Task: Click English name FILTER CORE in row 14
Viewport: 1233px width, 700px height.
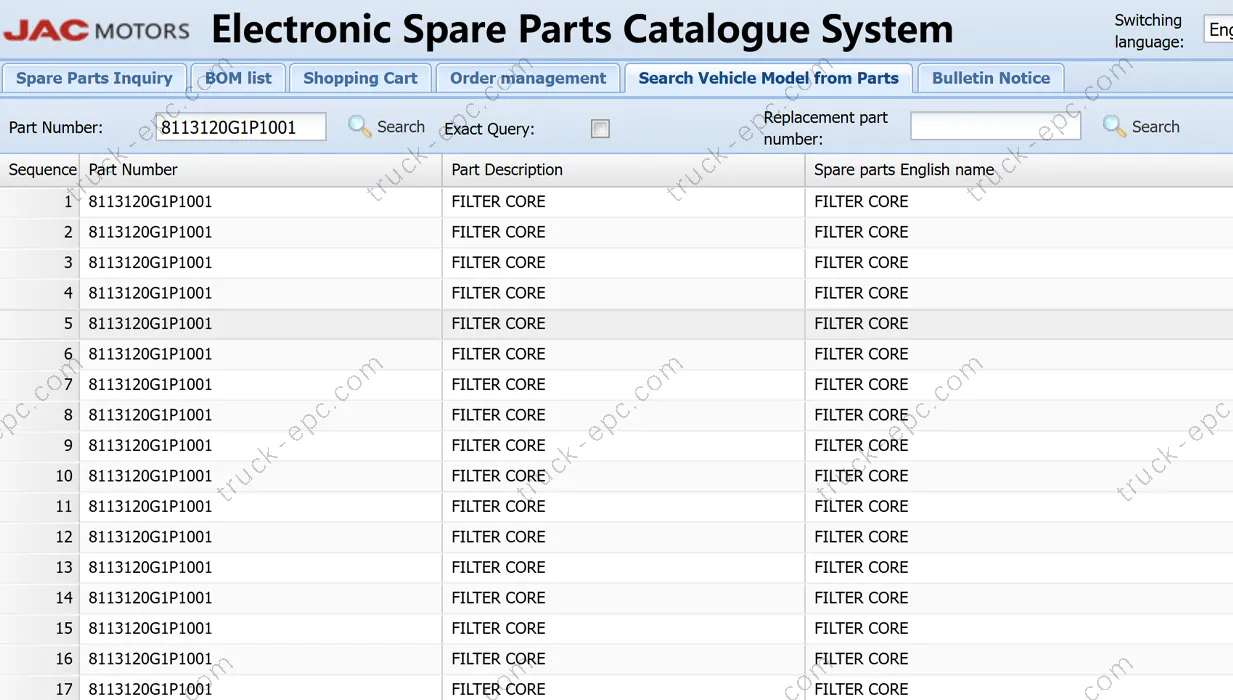Action: 861,598
